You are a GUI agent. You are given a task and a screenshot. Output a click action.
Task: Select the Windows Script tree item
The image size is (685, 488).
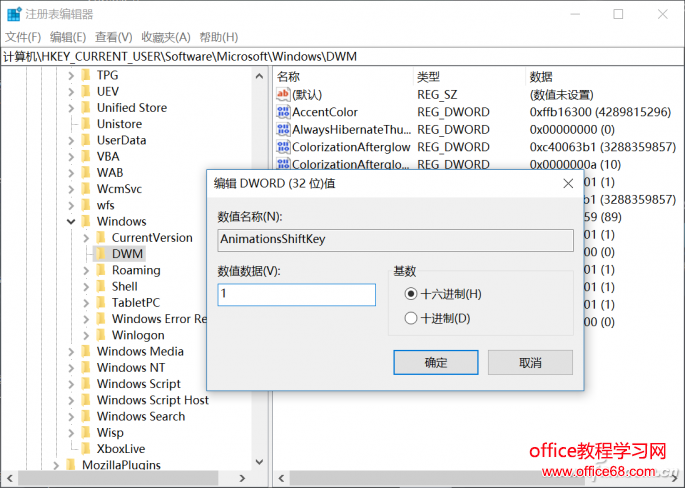click(x=138, y=384)
